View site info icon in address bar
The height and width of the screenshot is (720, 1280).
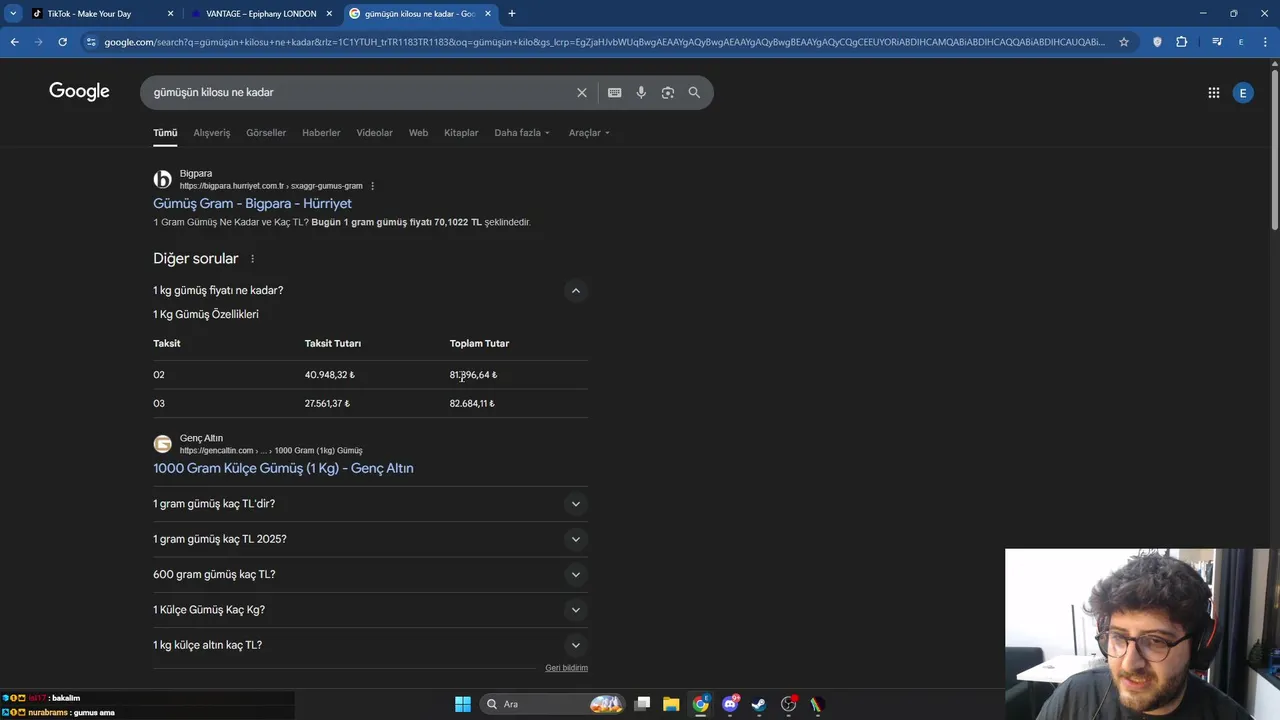pyautogui.click(x=91, y=42)
